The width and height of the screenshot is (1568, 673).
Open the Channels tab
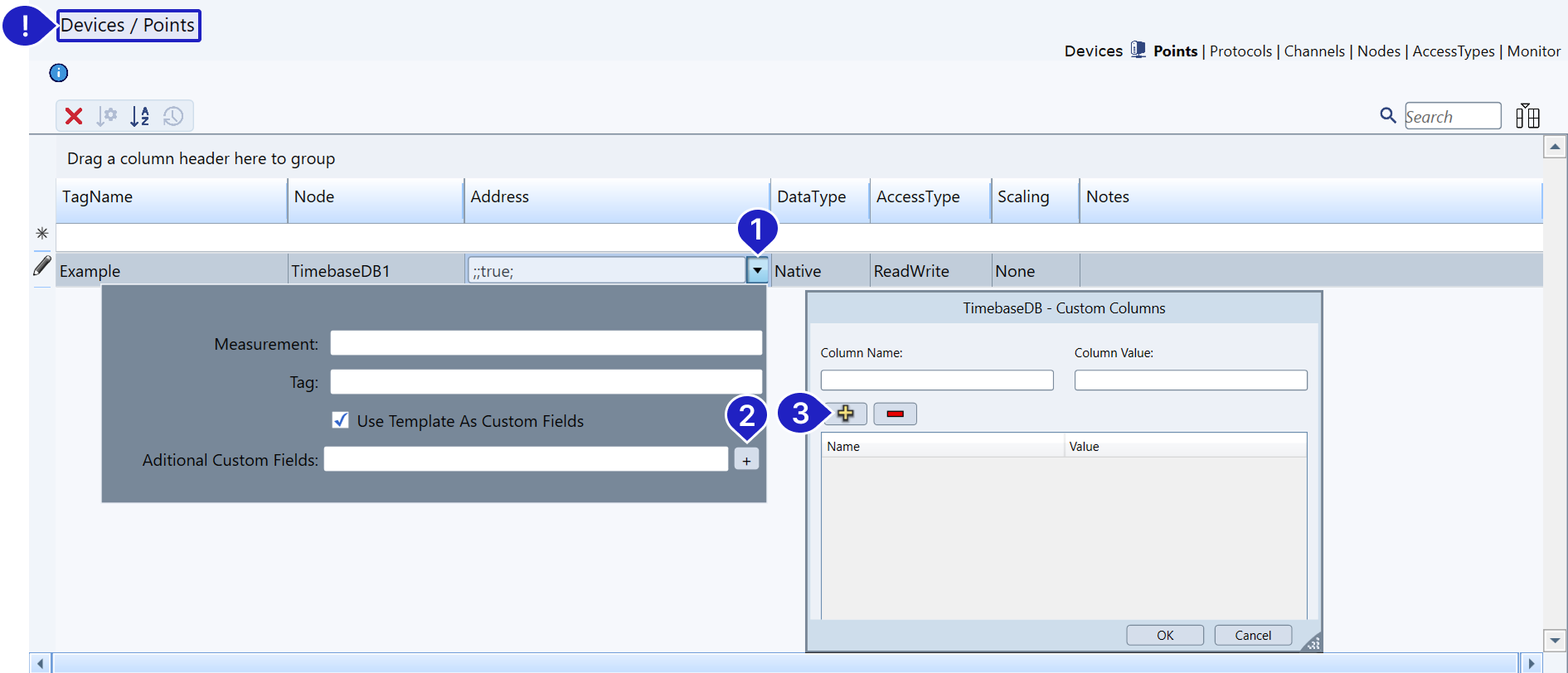click(1314, 51)
